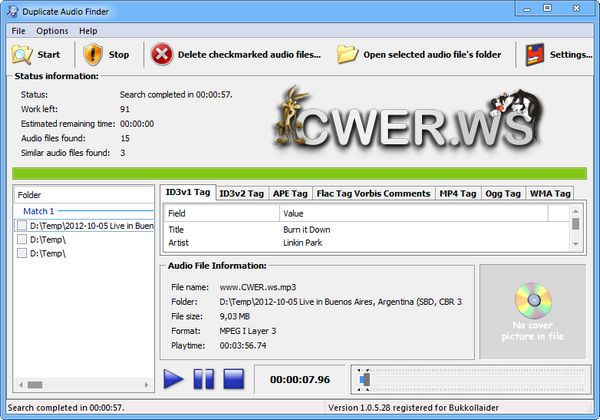The height and width of the screenshot is (420, 600).
Task: Stop audio playback with square button
Action: pyautogui.click(x=233, y=379)
